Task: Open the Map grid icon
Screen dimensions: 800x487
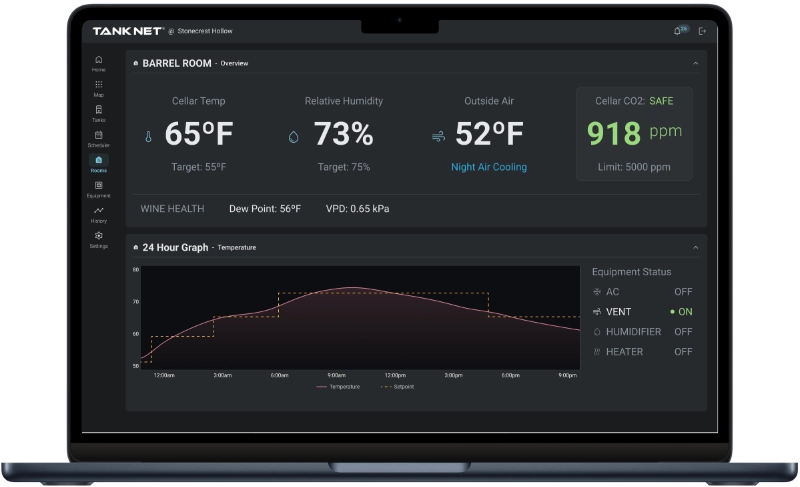Action: [98, 85]
